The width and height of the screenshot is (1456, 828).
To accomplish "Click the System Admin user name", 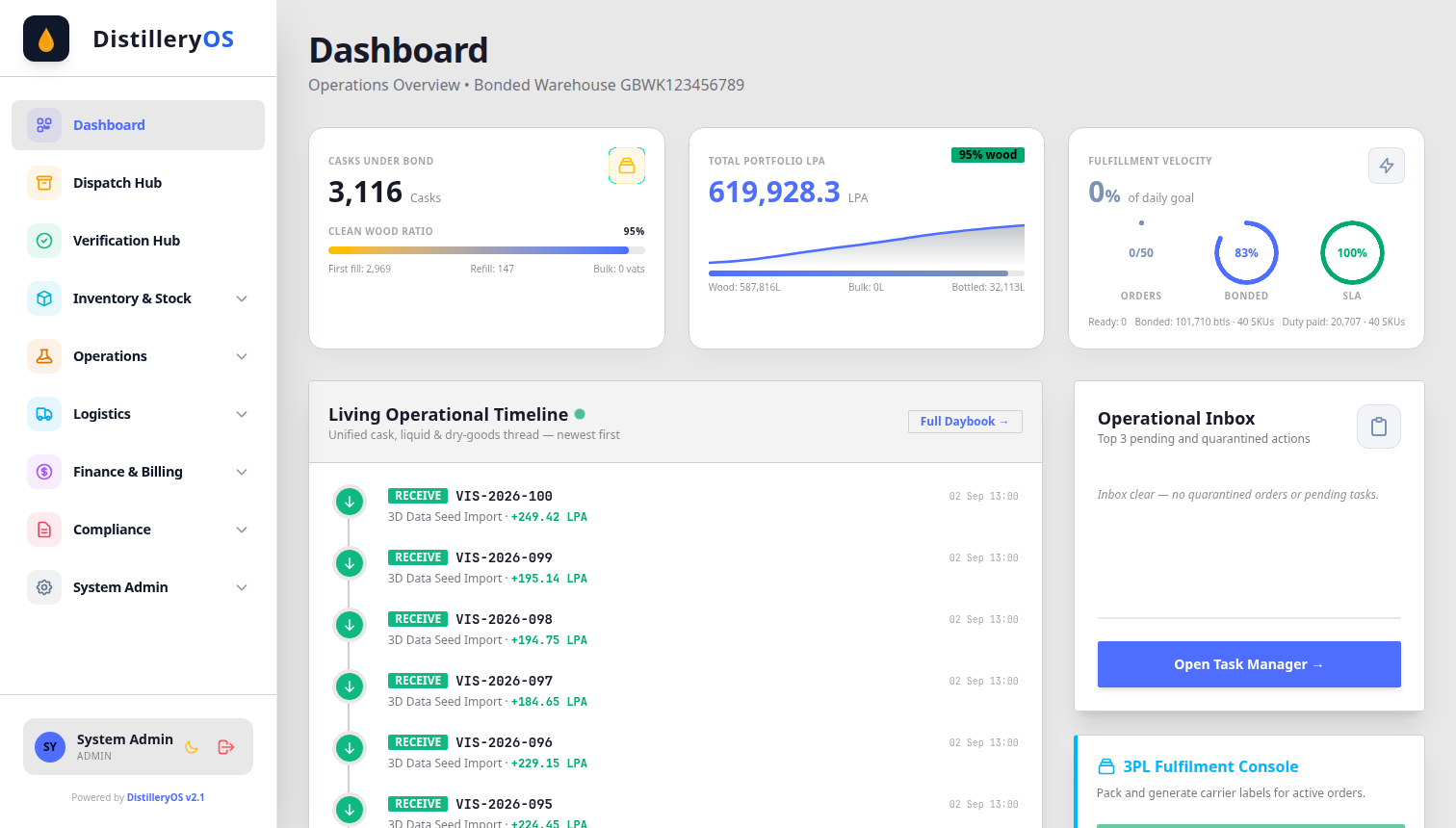I will tap(125, 739).
